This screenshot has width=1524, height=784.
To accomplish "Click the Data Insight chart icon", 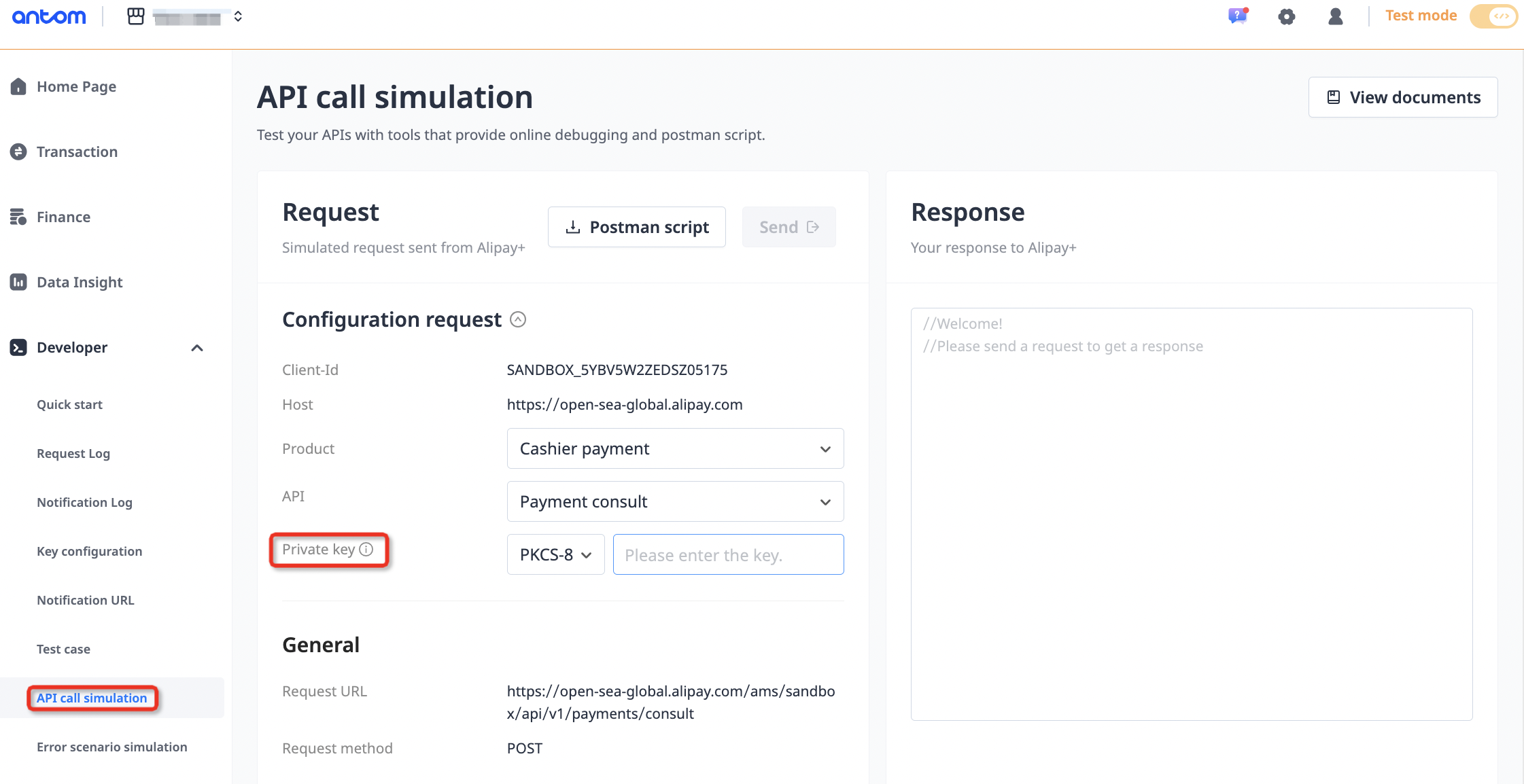I will 18,282.
